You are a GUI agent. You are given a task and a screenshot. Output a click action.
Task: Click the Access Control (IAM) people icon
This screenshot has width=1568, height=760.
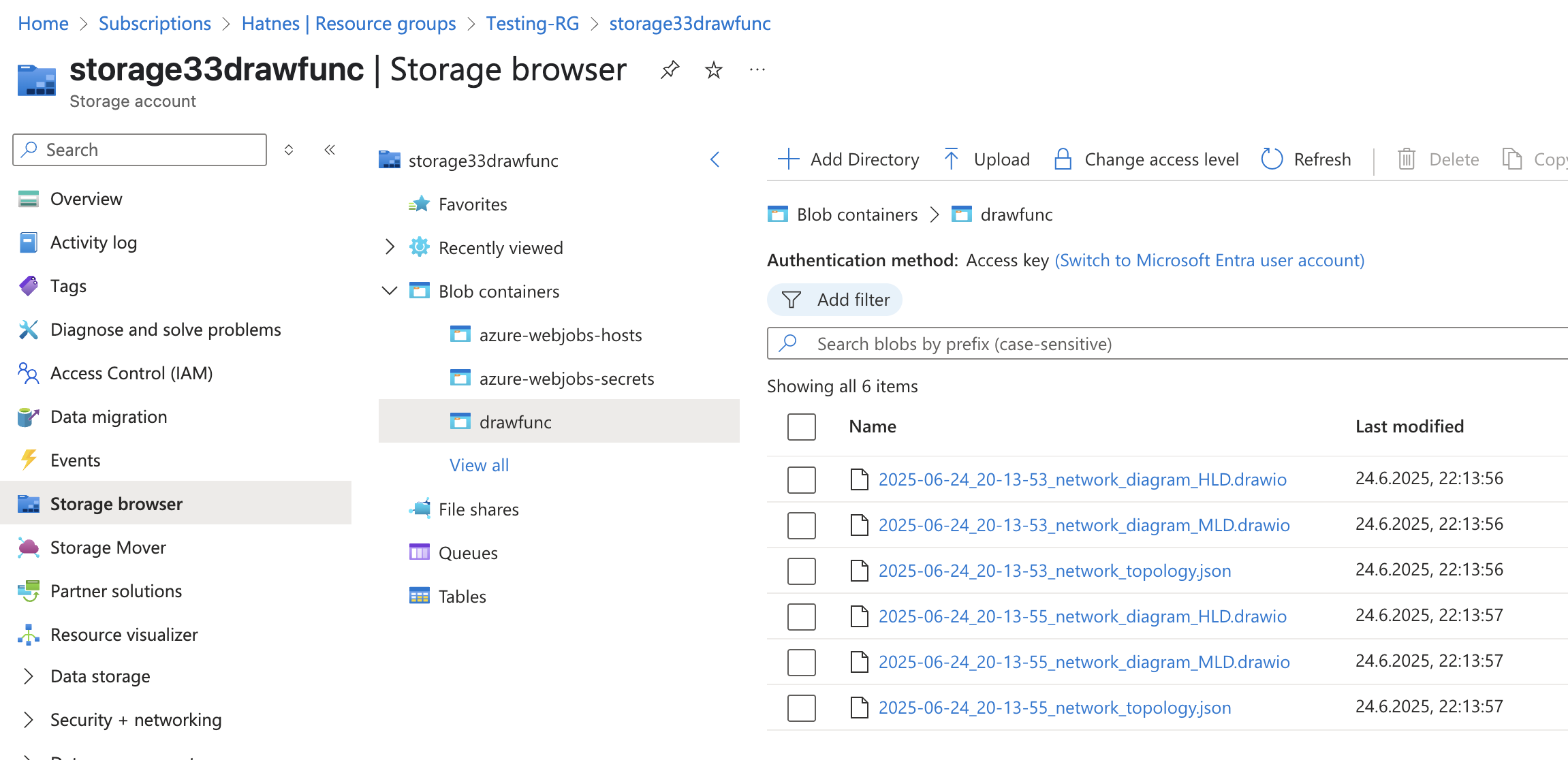[x=29, y=373]
